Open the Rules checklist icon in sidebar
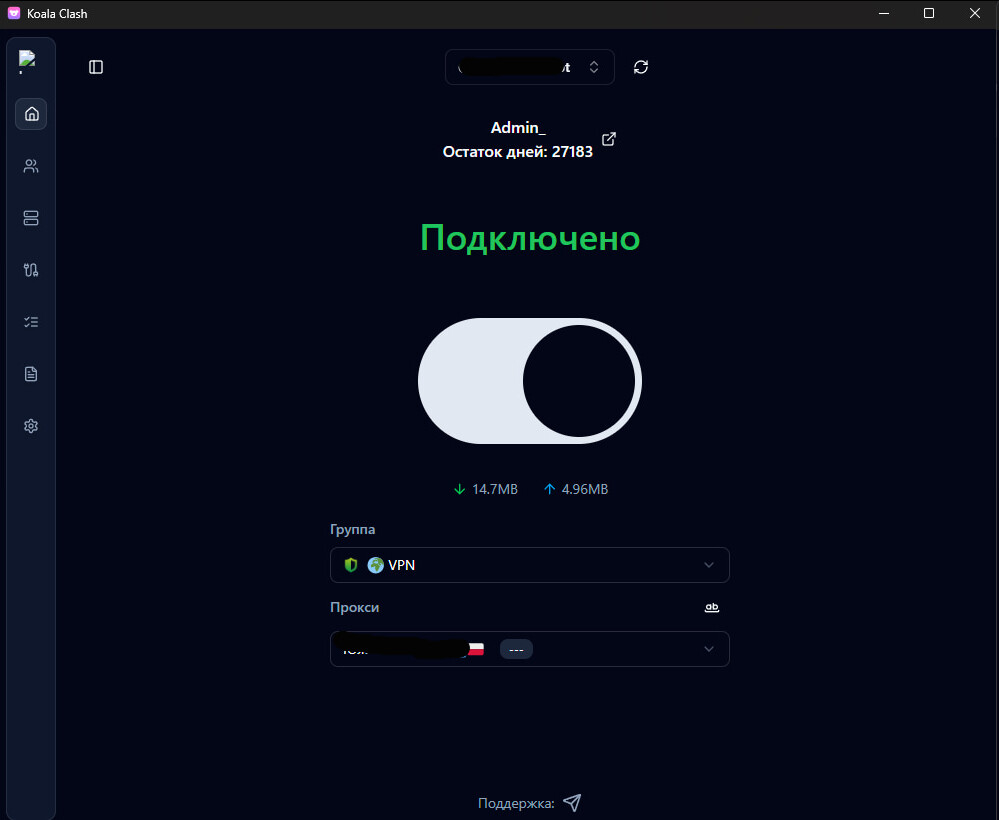 [31, 322]
